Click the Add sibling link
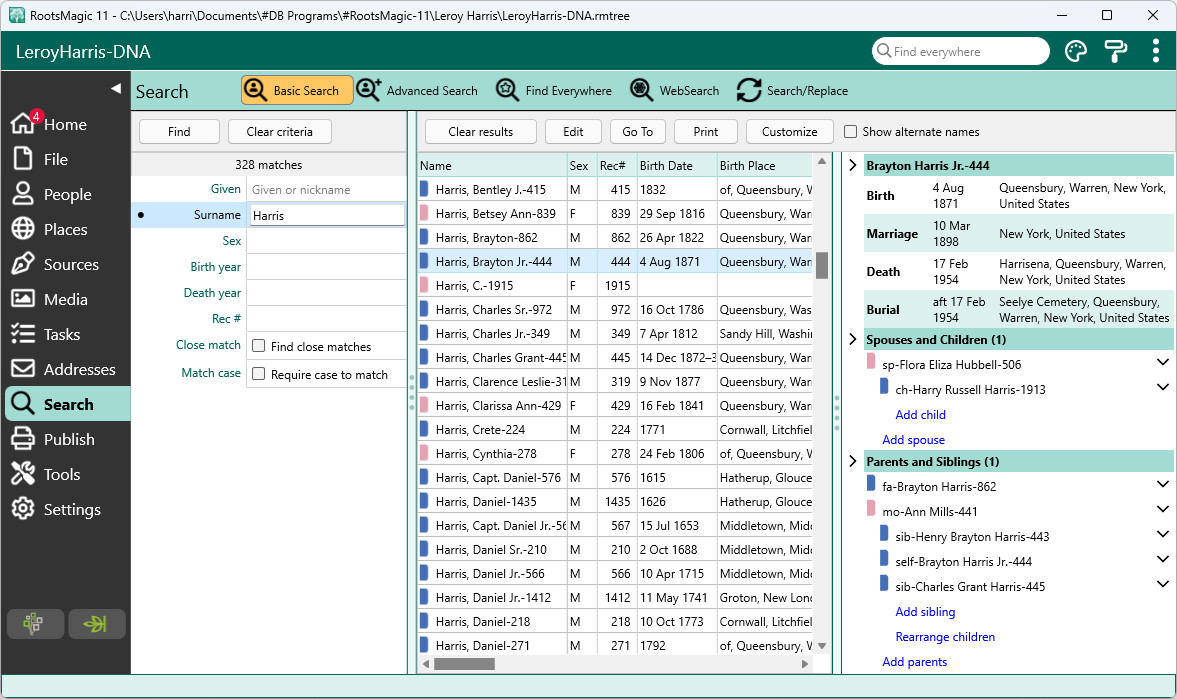The height and width of the screenshot is (699, 1177). pyautogui.click(x=925, y=612)
